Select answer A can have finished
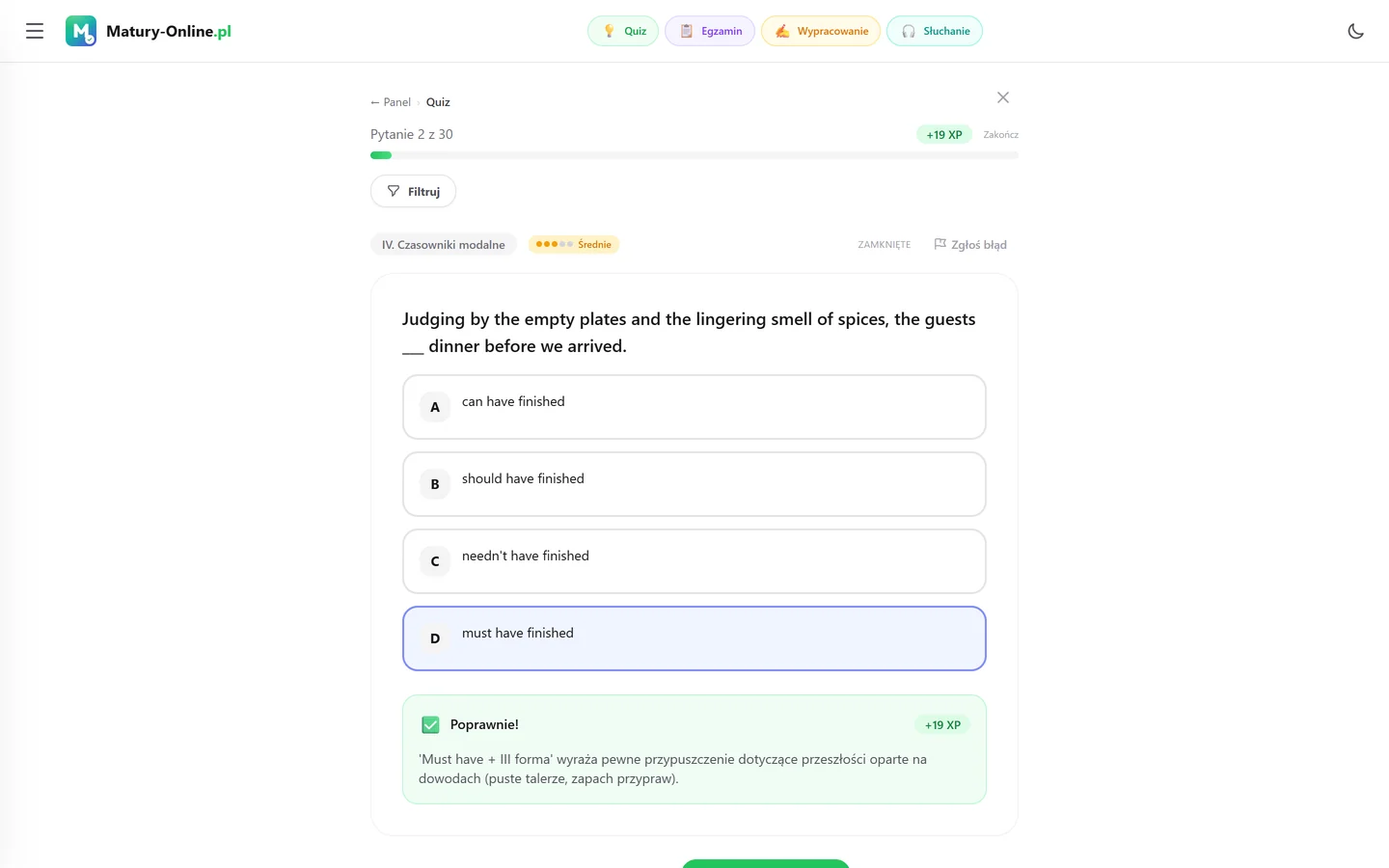This screenshot has width=1389, height=868. coord(694,407)
